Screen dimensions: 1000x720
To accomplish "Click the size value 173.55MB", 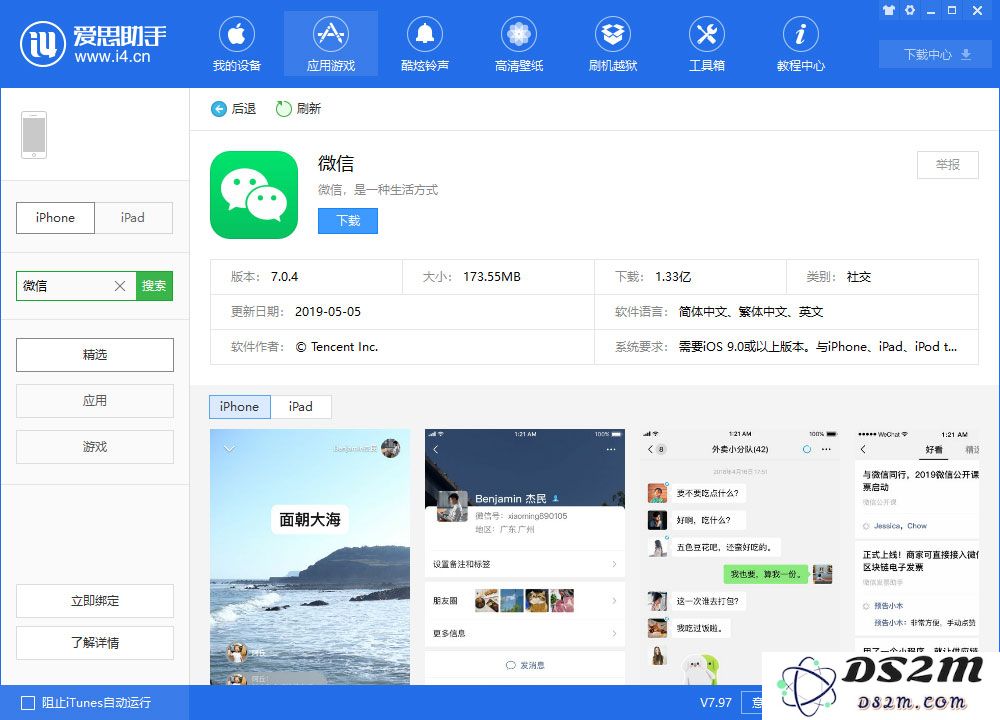I will (x=492, y=277).
